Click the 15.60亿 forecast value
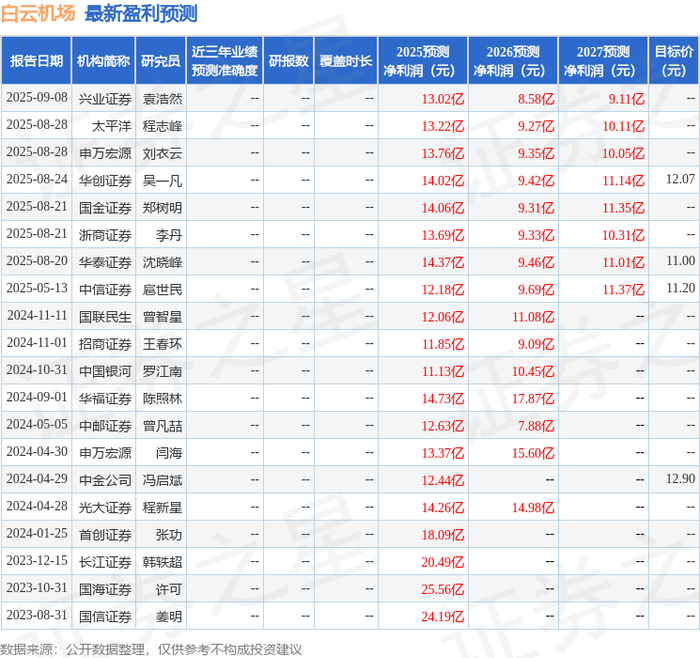This screenshot has height=658, width=700. click(x=533, y=453)
